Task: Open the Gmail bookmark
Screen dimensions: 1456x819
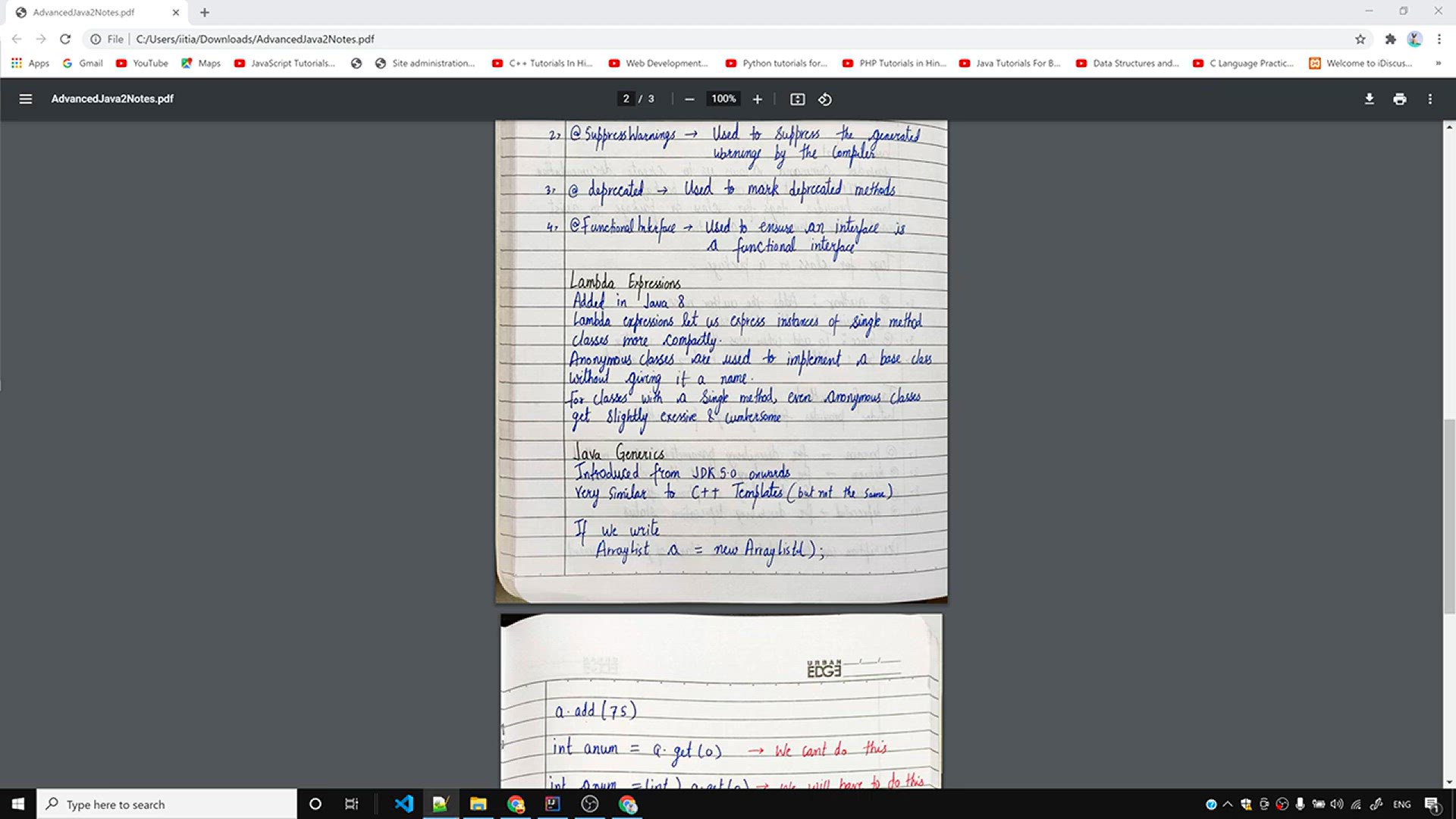Action: (x=83, y=63)
